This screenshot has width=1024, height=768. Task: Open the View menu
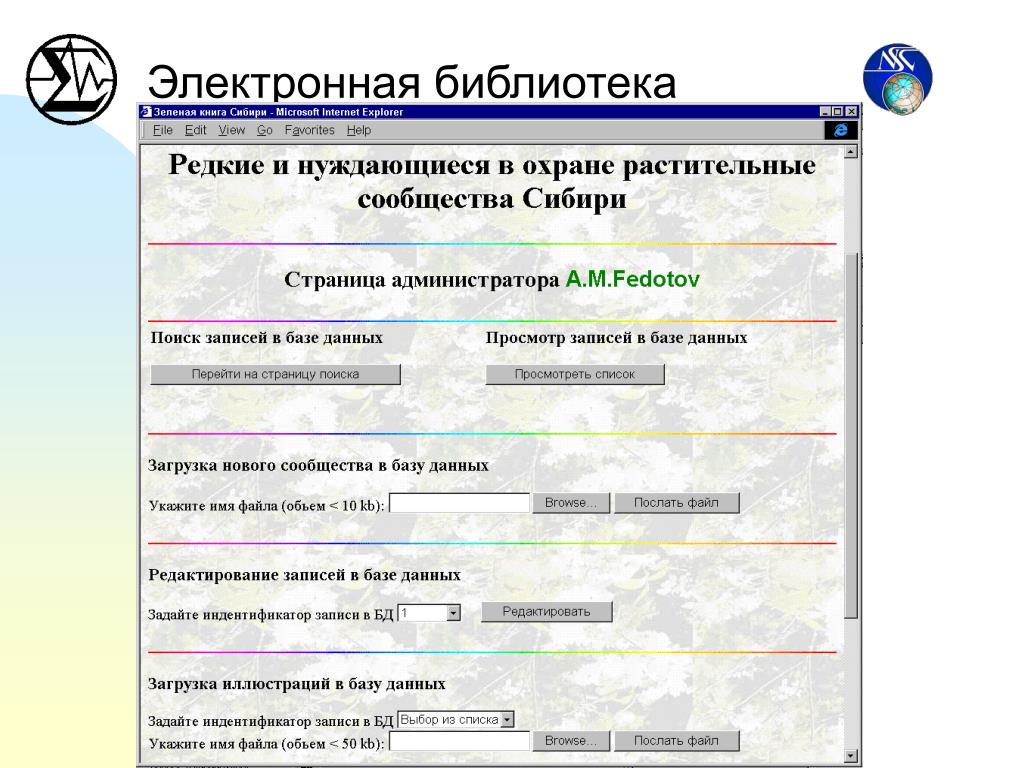click(x=231, y=130)
